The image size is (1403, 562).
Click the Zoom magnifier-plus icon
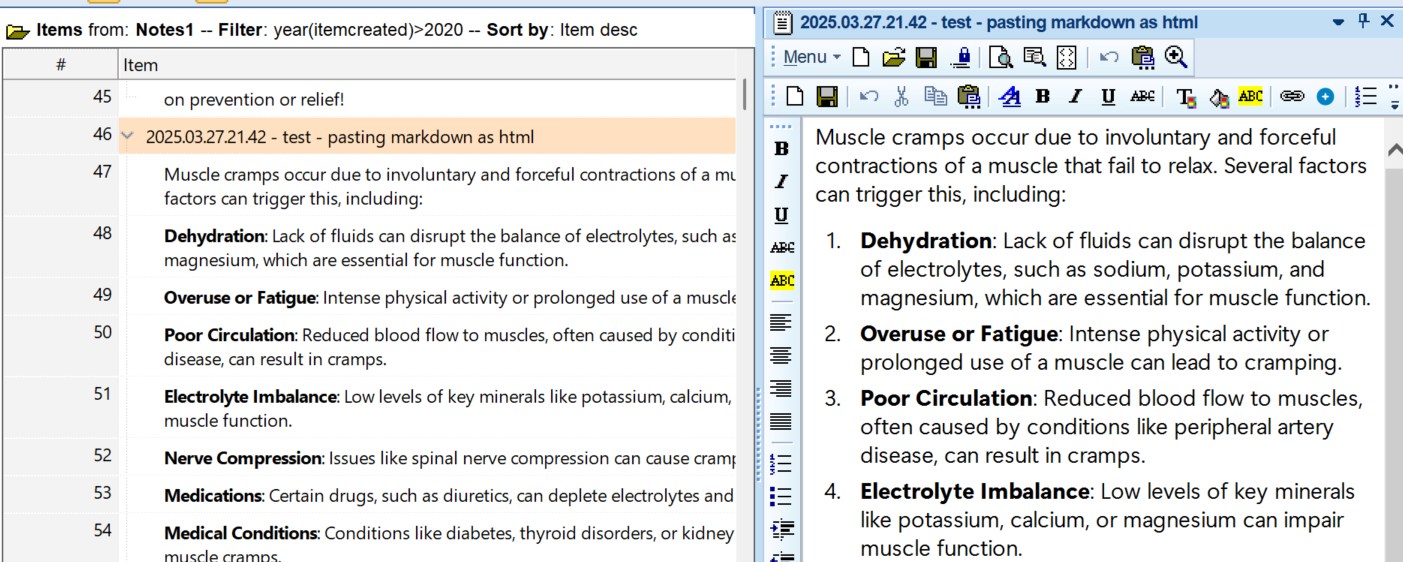pos(1176,58)
